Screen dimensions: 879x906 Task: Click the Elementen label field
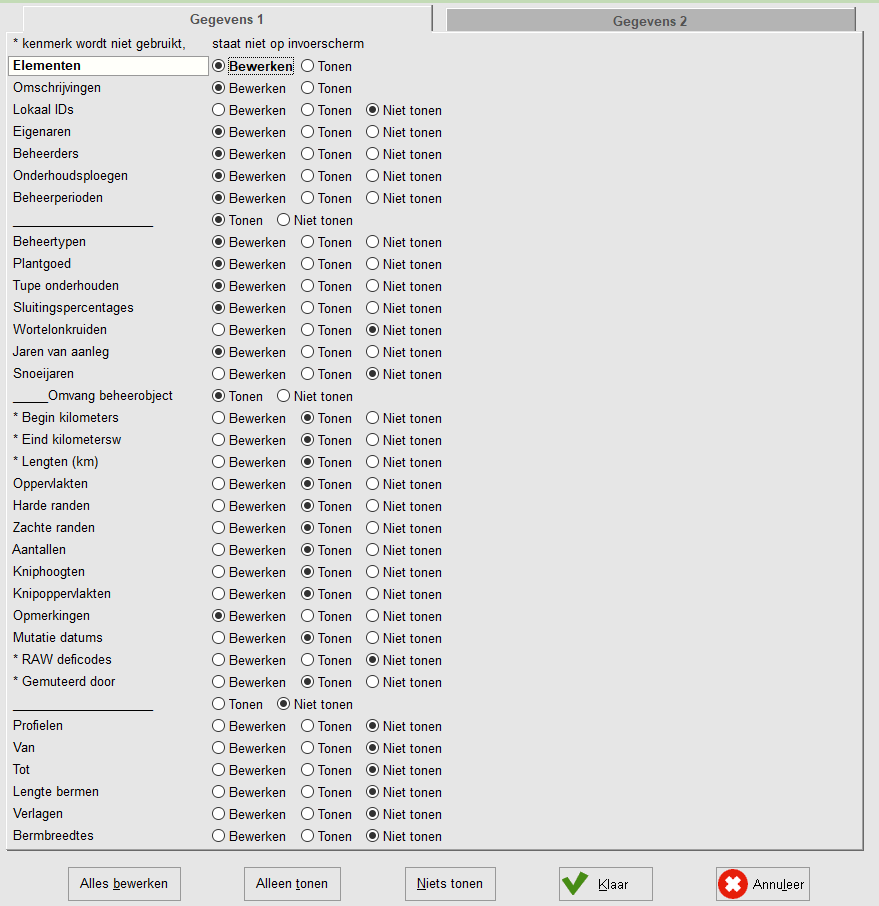108,66
